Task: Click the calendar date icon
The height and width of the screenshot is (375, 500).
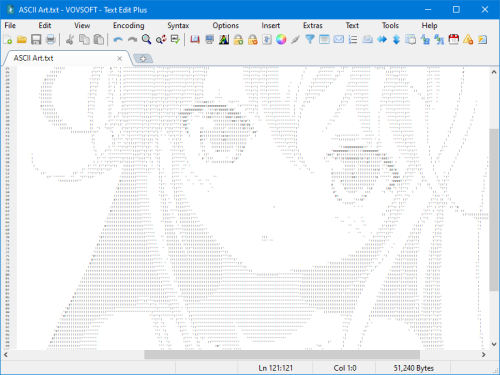Action: click(x=453, y=40)
